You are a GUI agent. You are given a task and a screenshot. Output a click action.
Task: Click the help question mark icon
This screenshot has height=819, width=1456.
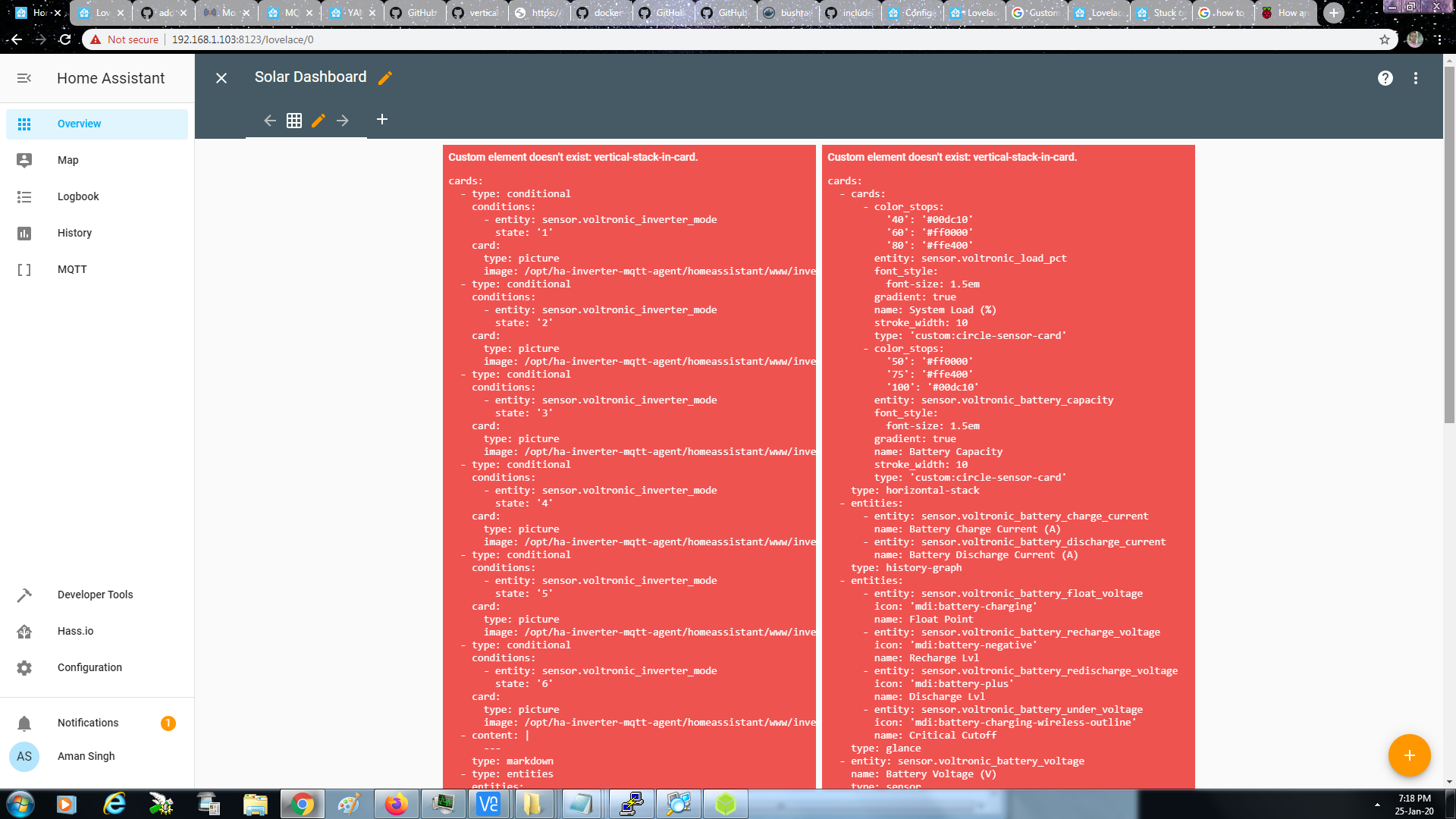point(1385,78)
